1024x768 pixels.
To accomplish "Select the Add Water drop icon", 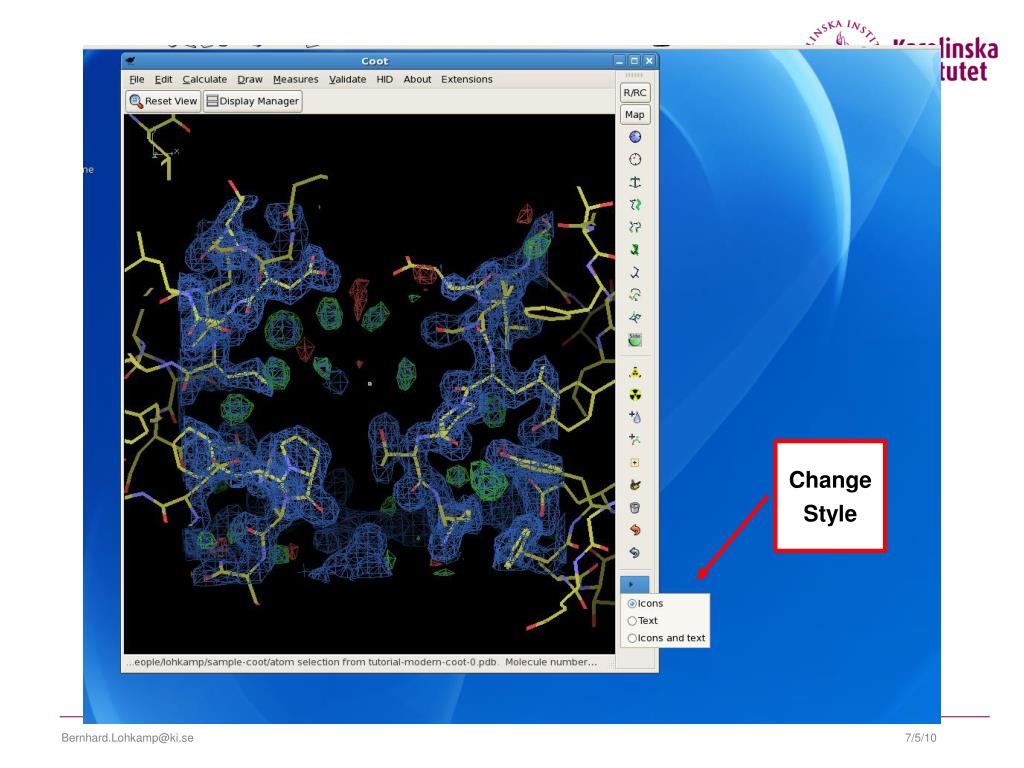I will click(635, 417).
